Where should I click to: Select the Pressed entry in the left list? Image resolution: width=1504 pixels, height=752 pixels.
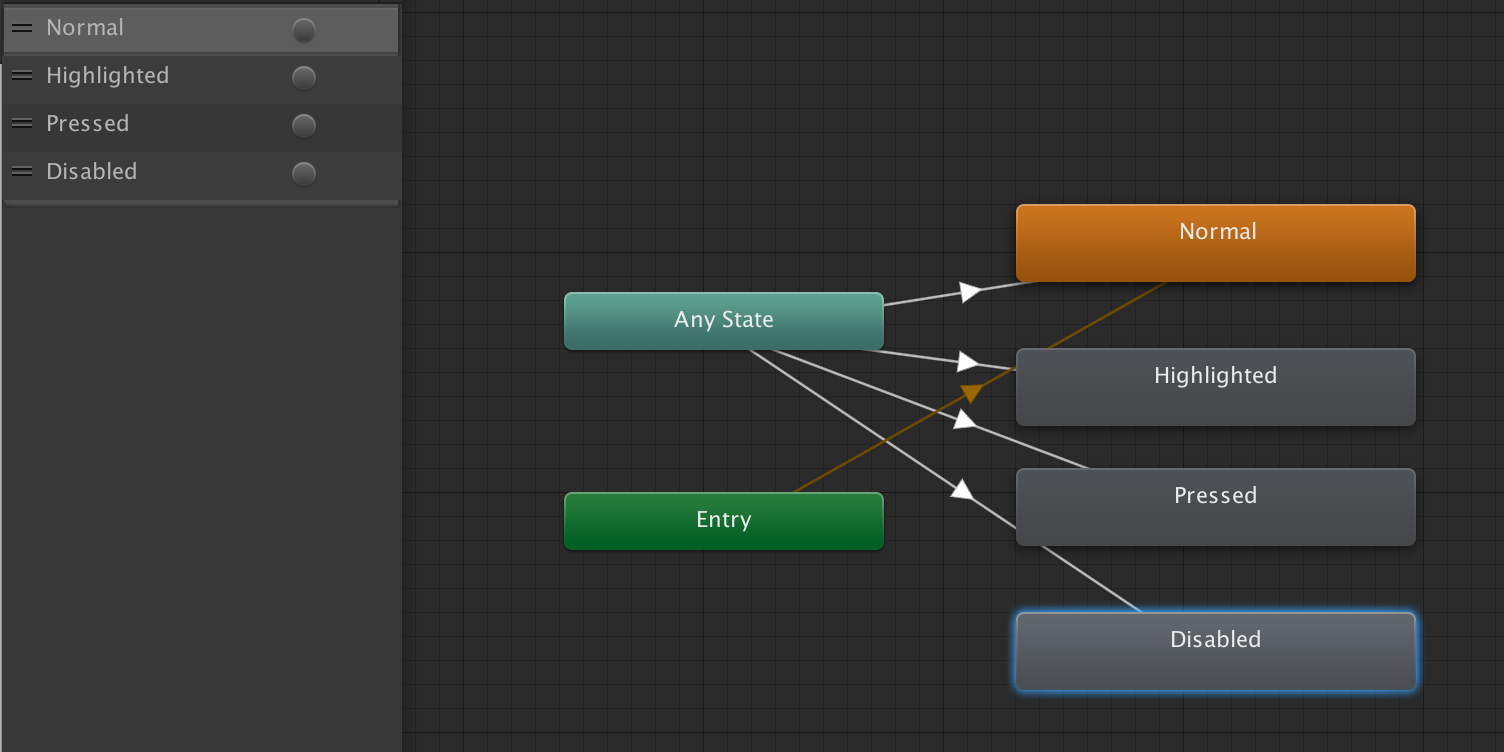[x=87, y=124]
